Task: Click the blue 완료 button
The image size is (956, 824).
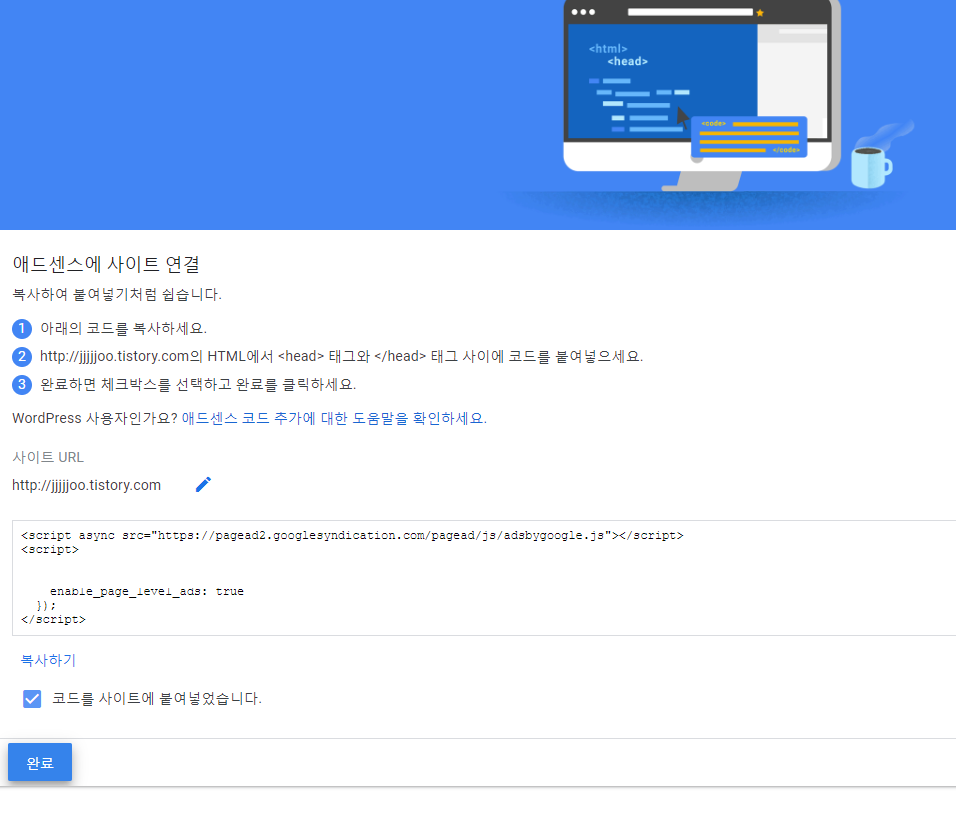Action: tap(40, 762)
